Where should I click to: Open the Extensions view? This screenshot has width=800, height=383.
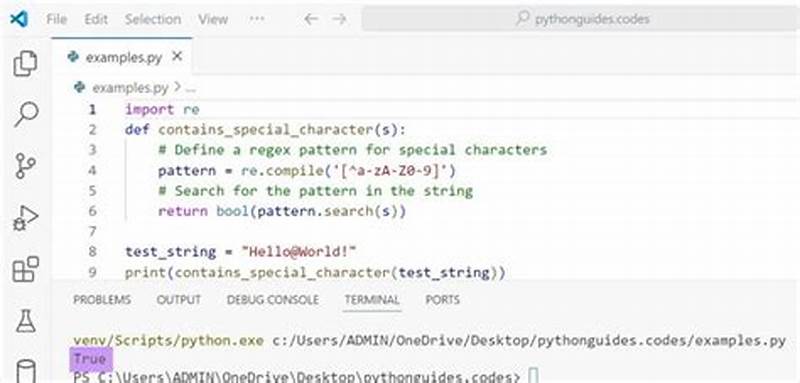click(26, 269)
